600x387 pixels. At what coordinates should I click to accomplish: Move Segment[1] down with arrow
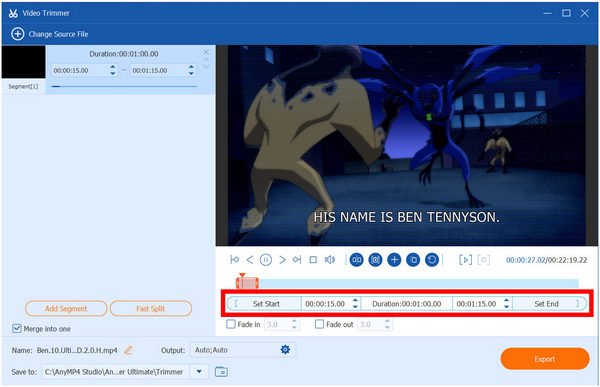point(206,66)
